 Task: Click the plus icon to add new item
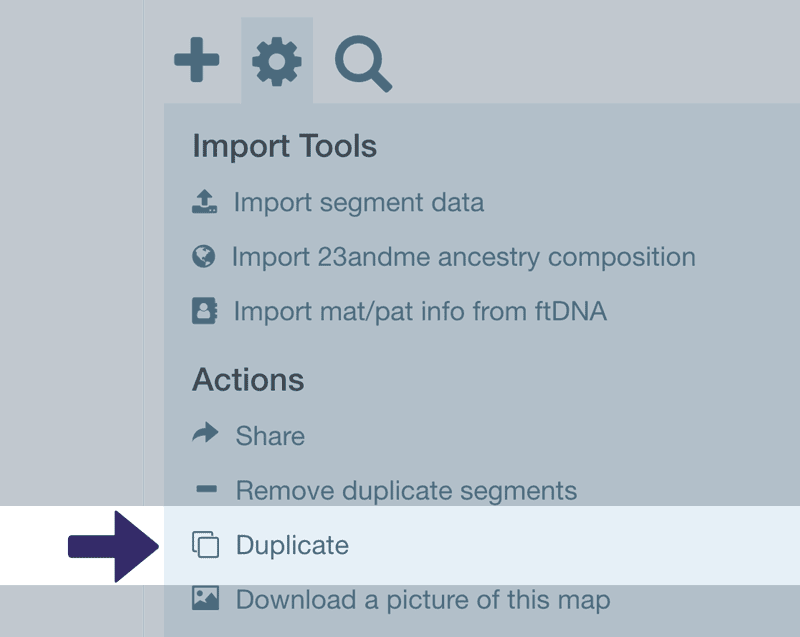197,59
